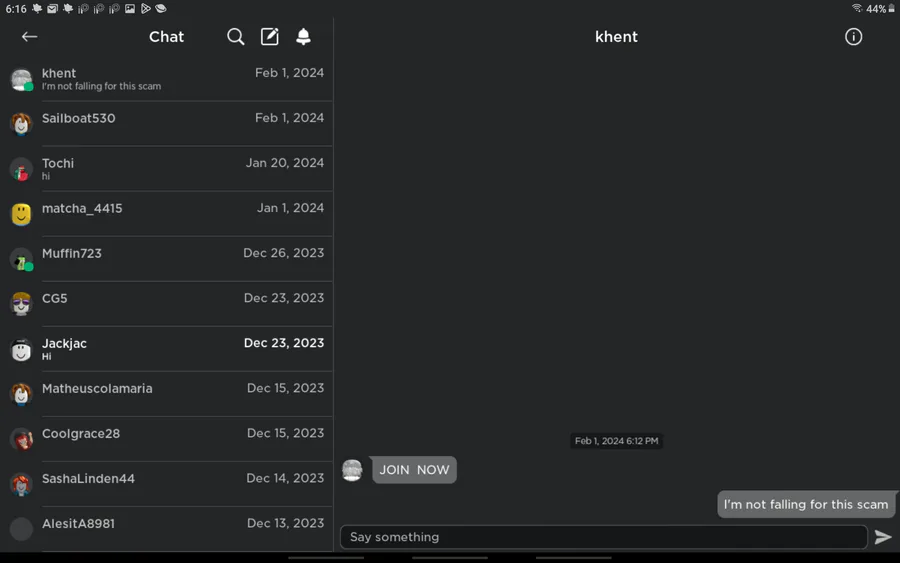Start a new chat with compose icon
Image resolution: width=900 pixels, height=563 pixels.
[270, 37]
